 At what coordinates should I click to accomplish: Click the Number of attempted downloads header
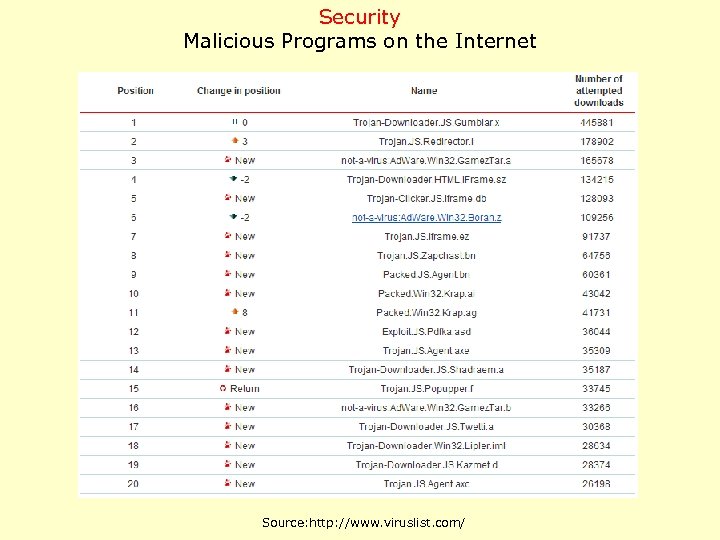[598, 90]
